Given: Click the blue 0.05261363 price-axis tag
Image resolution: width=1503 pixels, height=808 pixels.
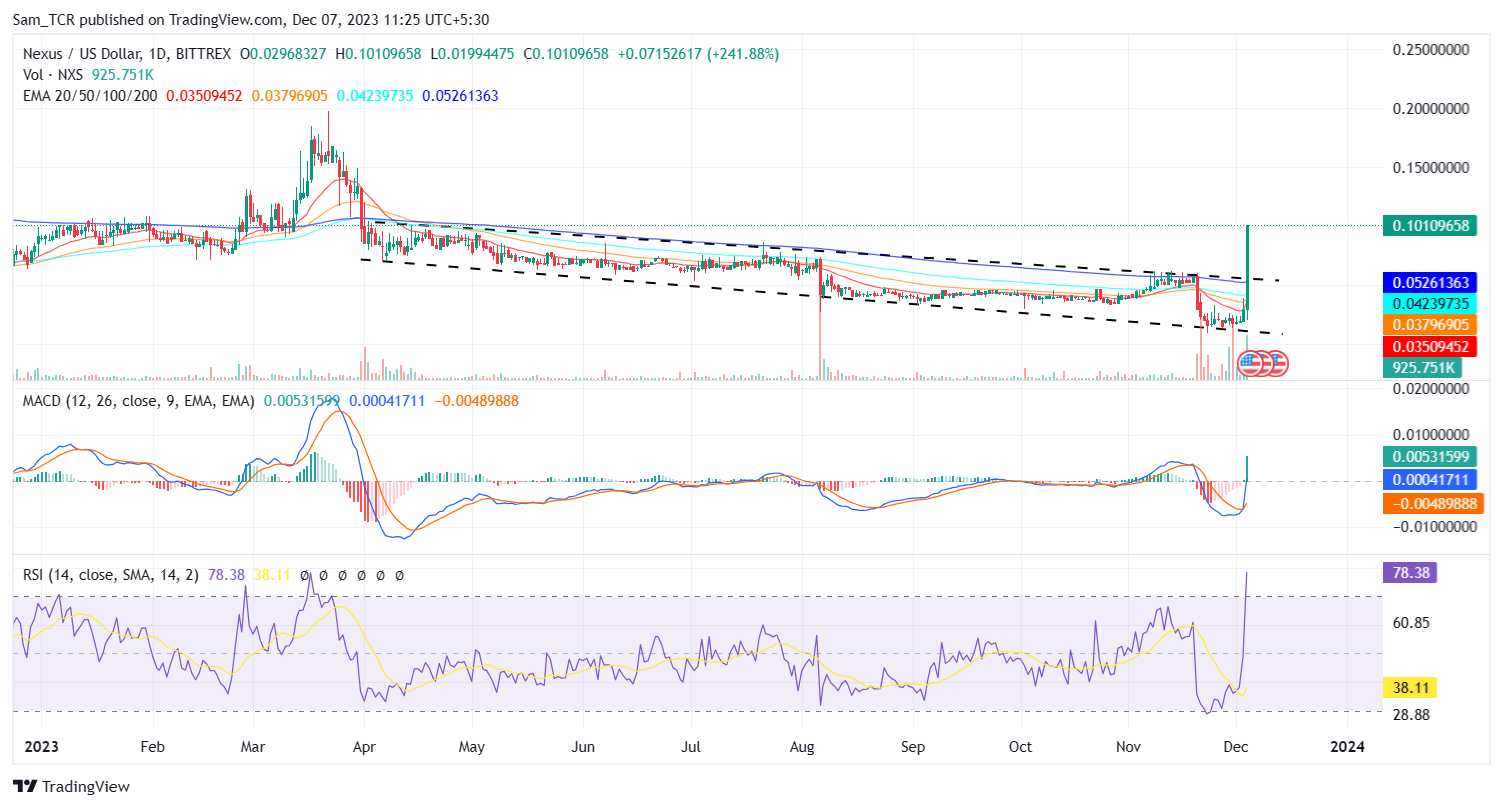Looking at the screenshot, I should [x=1431, y=283].
